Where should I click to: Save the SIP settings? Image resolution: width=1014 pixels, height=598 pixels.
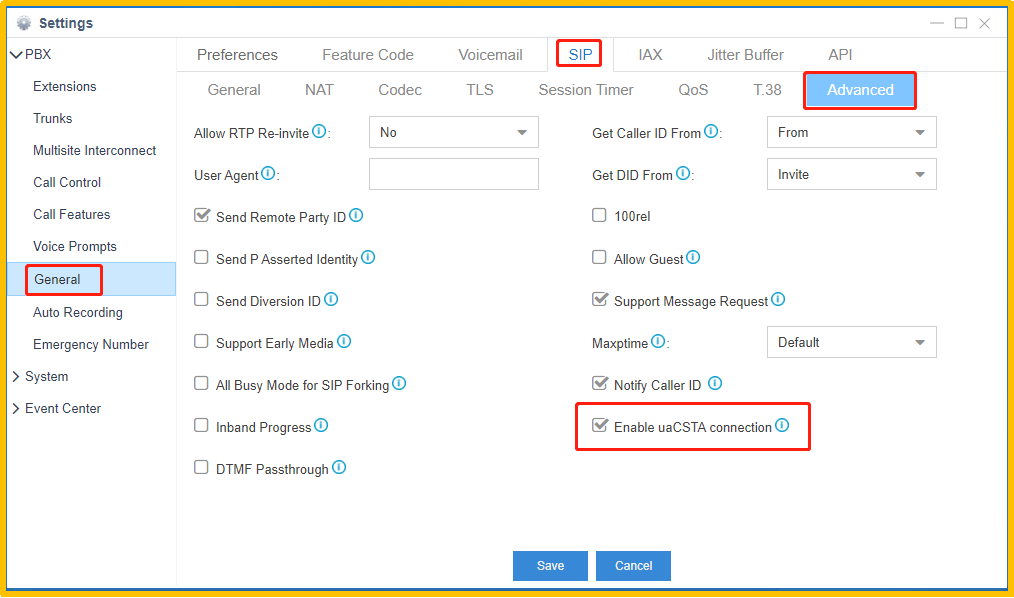550,566
